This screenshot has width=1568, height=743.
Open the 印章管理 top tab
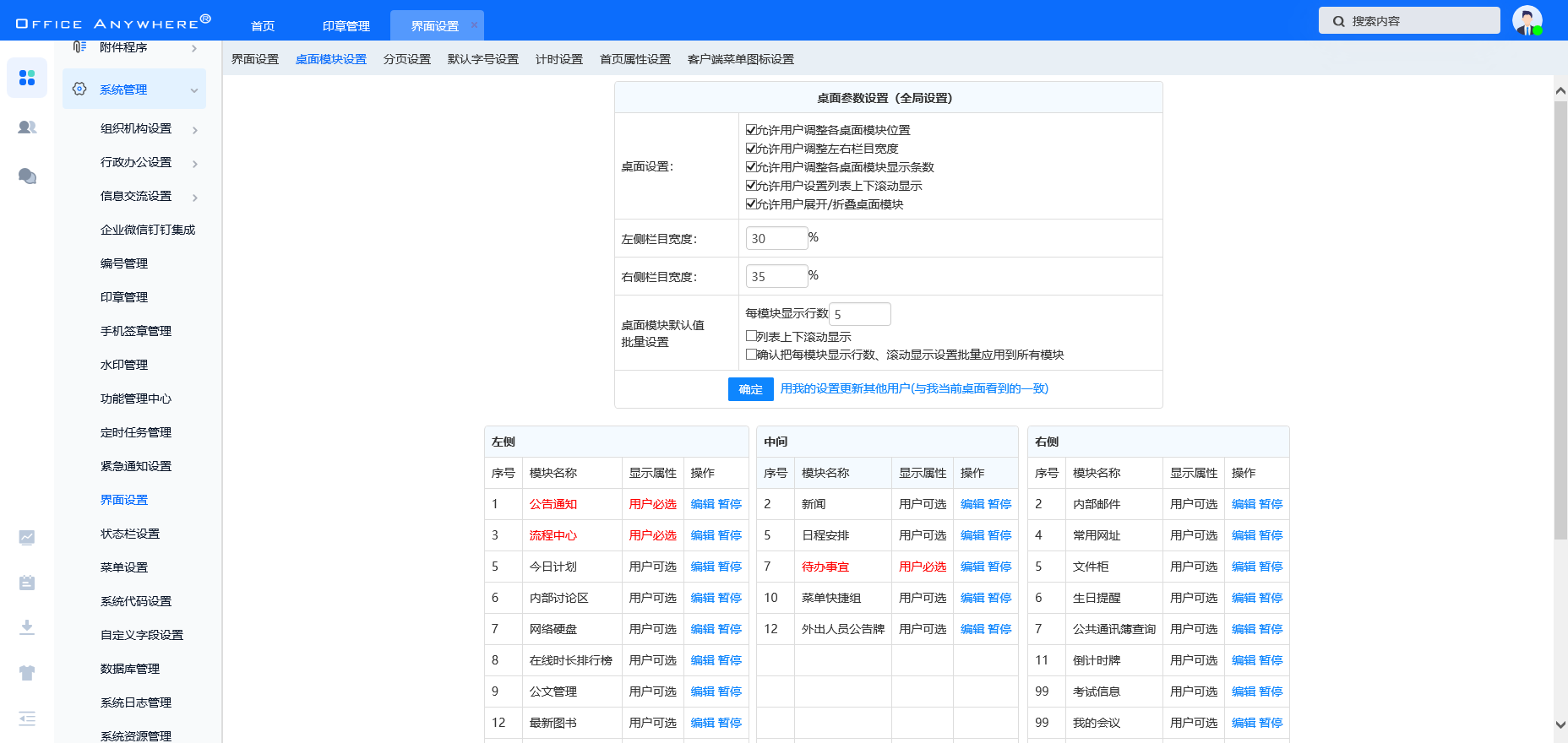346,26
